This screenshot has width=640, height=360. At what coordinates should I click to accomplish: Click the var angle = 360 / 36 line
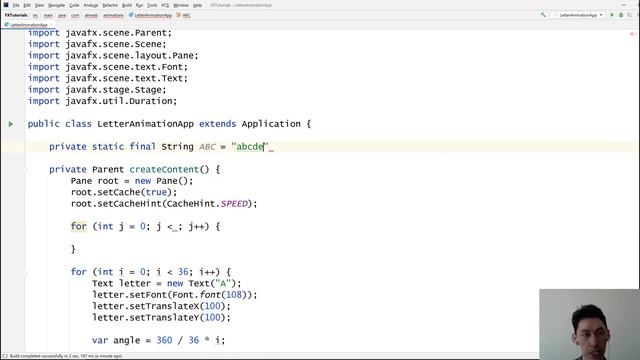[158, 340]
